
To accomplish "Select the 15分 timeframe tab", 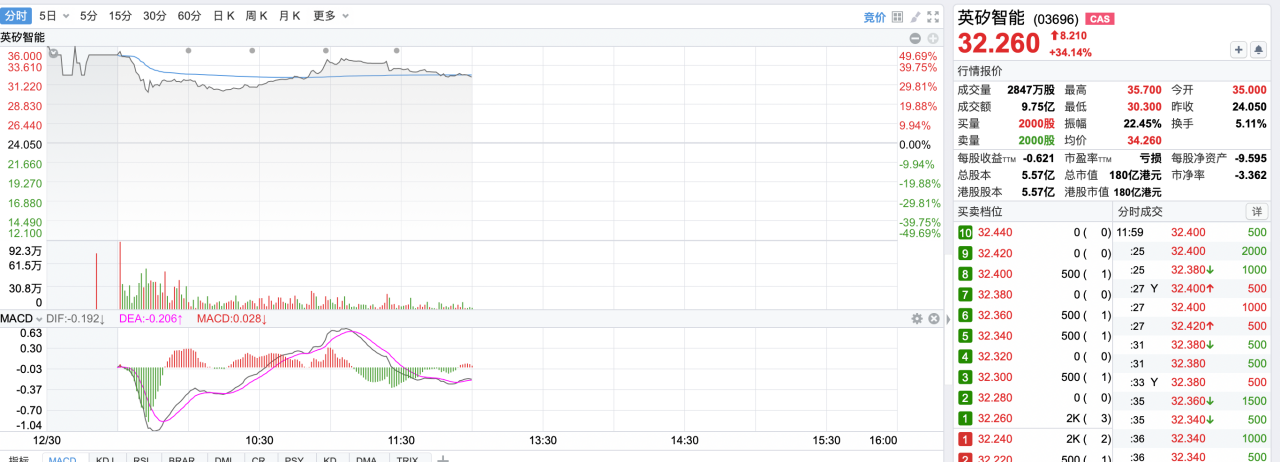I will point(120,16).
